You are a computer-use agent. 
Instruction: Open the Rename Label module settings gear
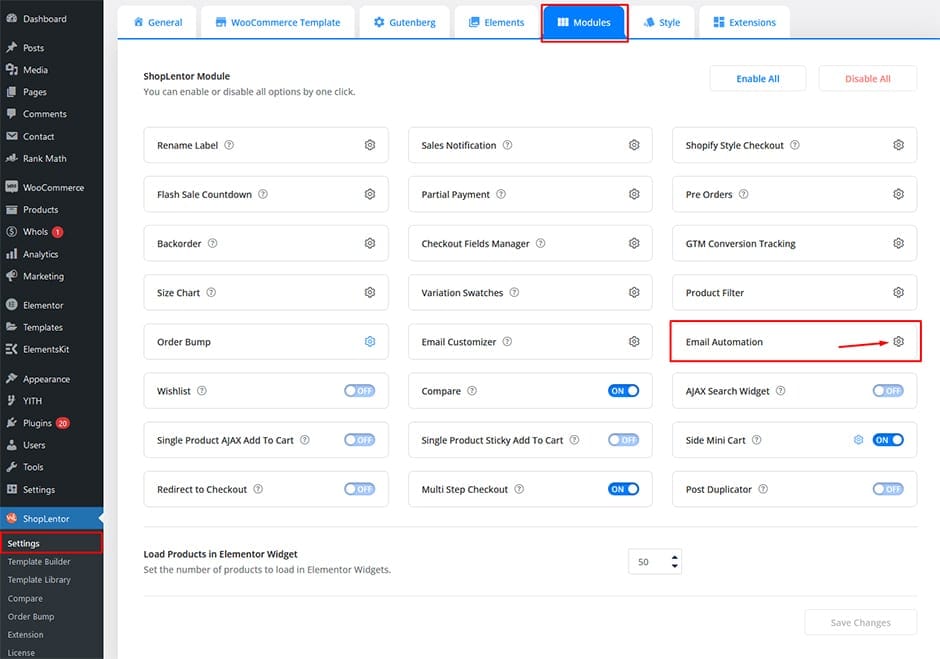pyautogui.click(x=368, y=144)
